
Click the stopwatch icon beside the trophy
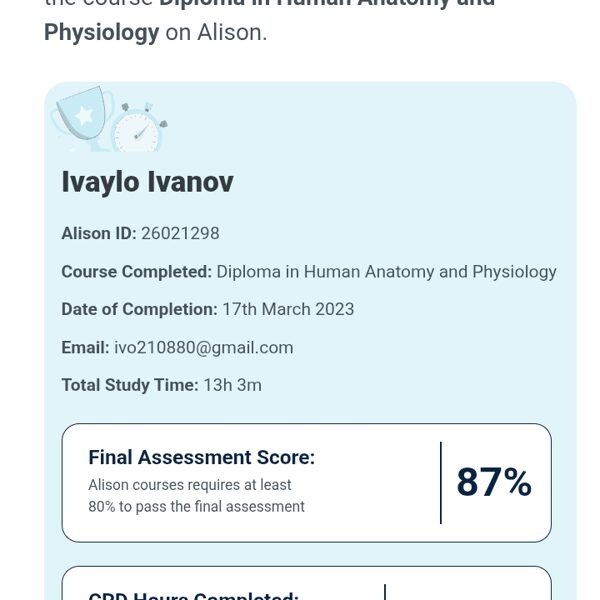click(138, 128)
